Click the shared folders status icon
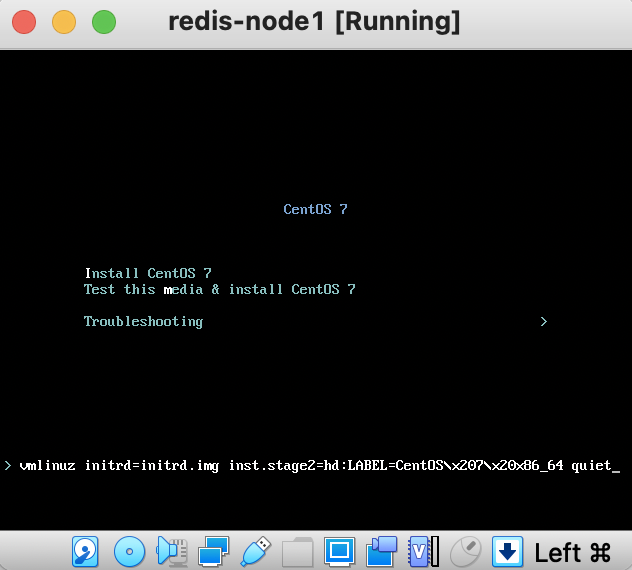The width and height of the screenshot is (632, 570). 297,551
